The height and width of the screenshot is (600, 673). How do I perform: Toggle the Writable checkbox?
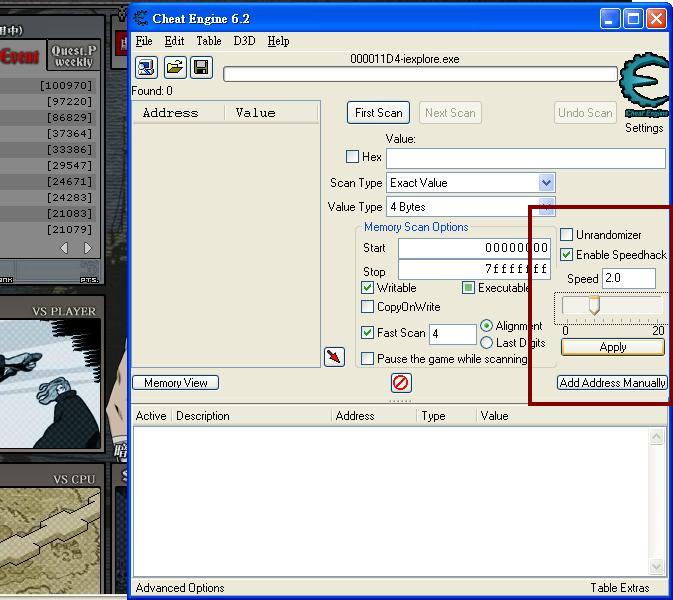coord(367,288)
